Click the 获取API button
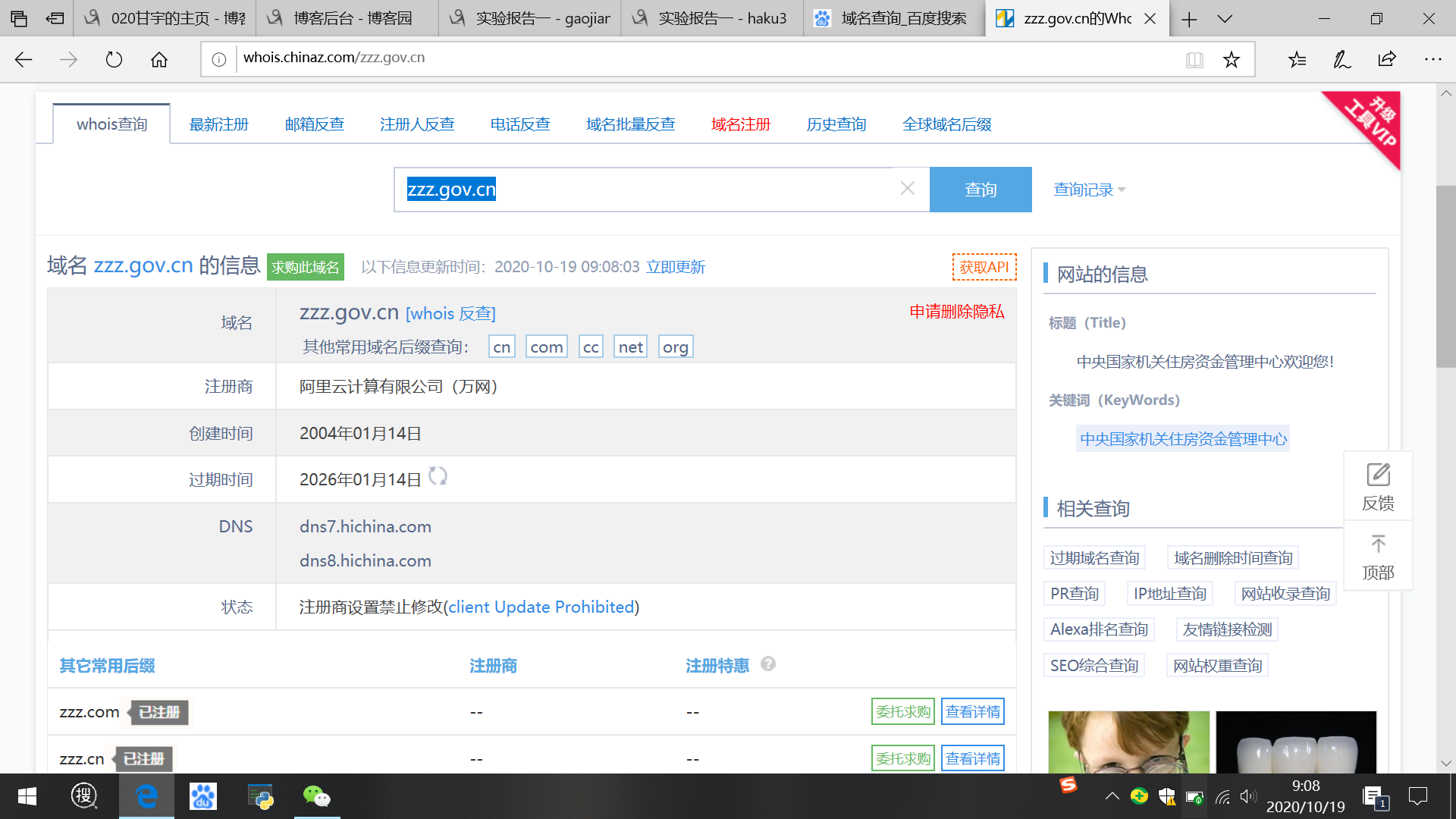The height and width of the screenshot is (819, 1456). click(x=984, y=267)
